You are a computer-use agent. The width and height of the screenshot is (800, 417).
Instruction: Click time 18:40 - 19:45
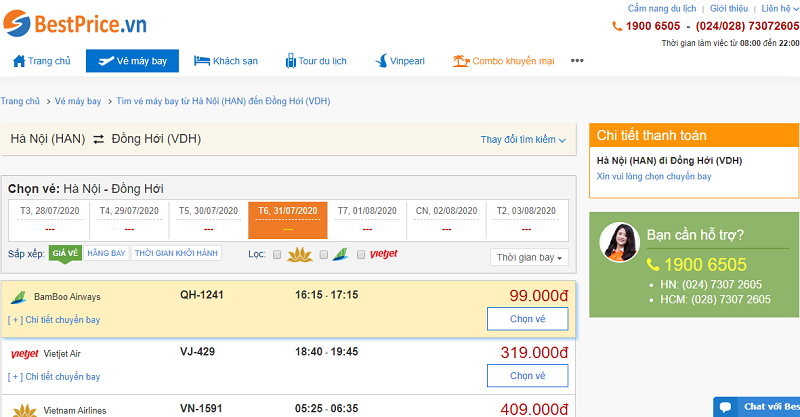tap(327, 352)
